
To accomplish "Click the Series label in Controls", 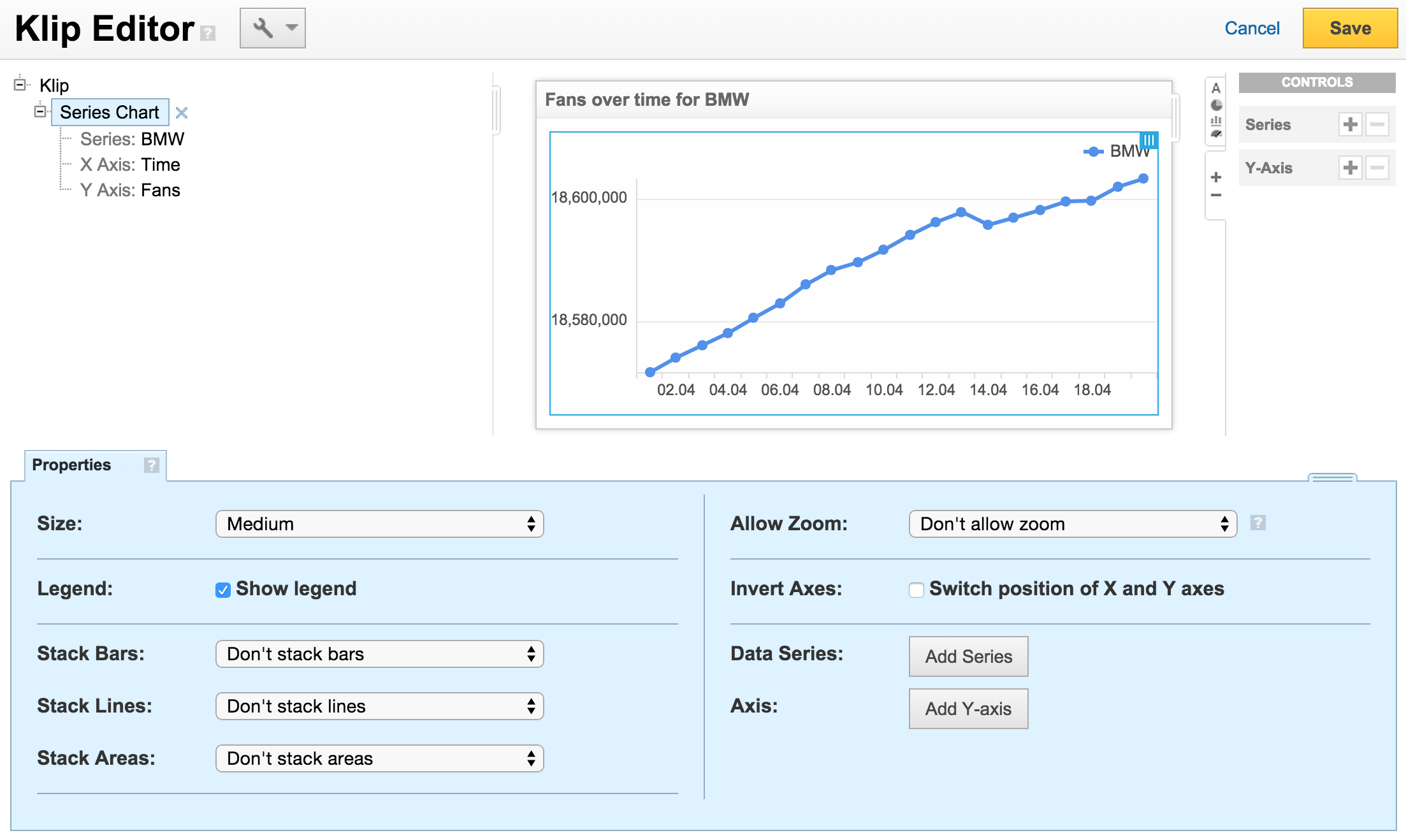I will click(x=1268, y=125).
